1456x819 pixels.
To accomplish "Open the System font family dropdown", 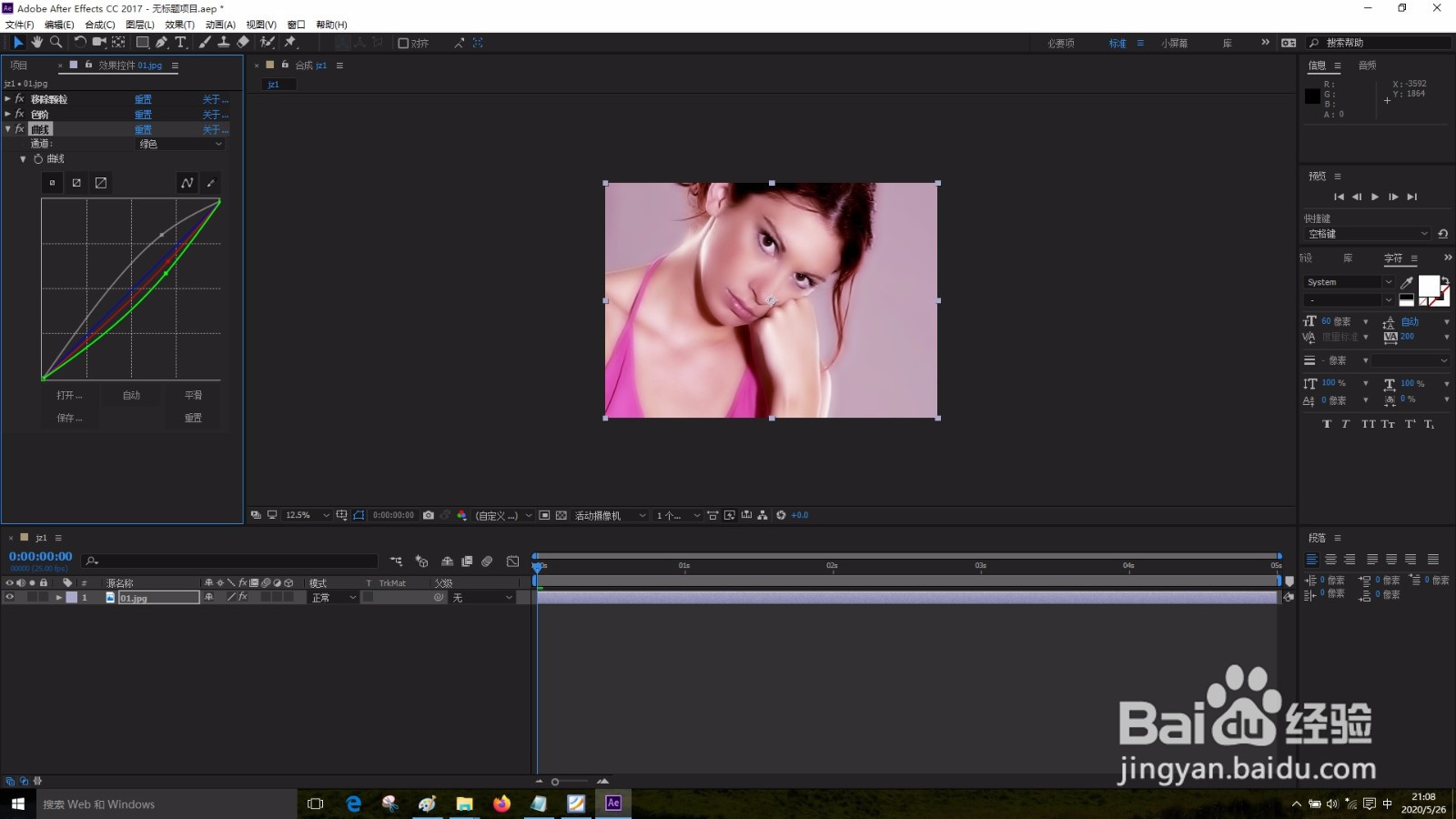I will [x=1349, y=282].
